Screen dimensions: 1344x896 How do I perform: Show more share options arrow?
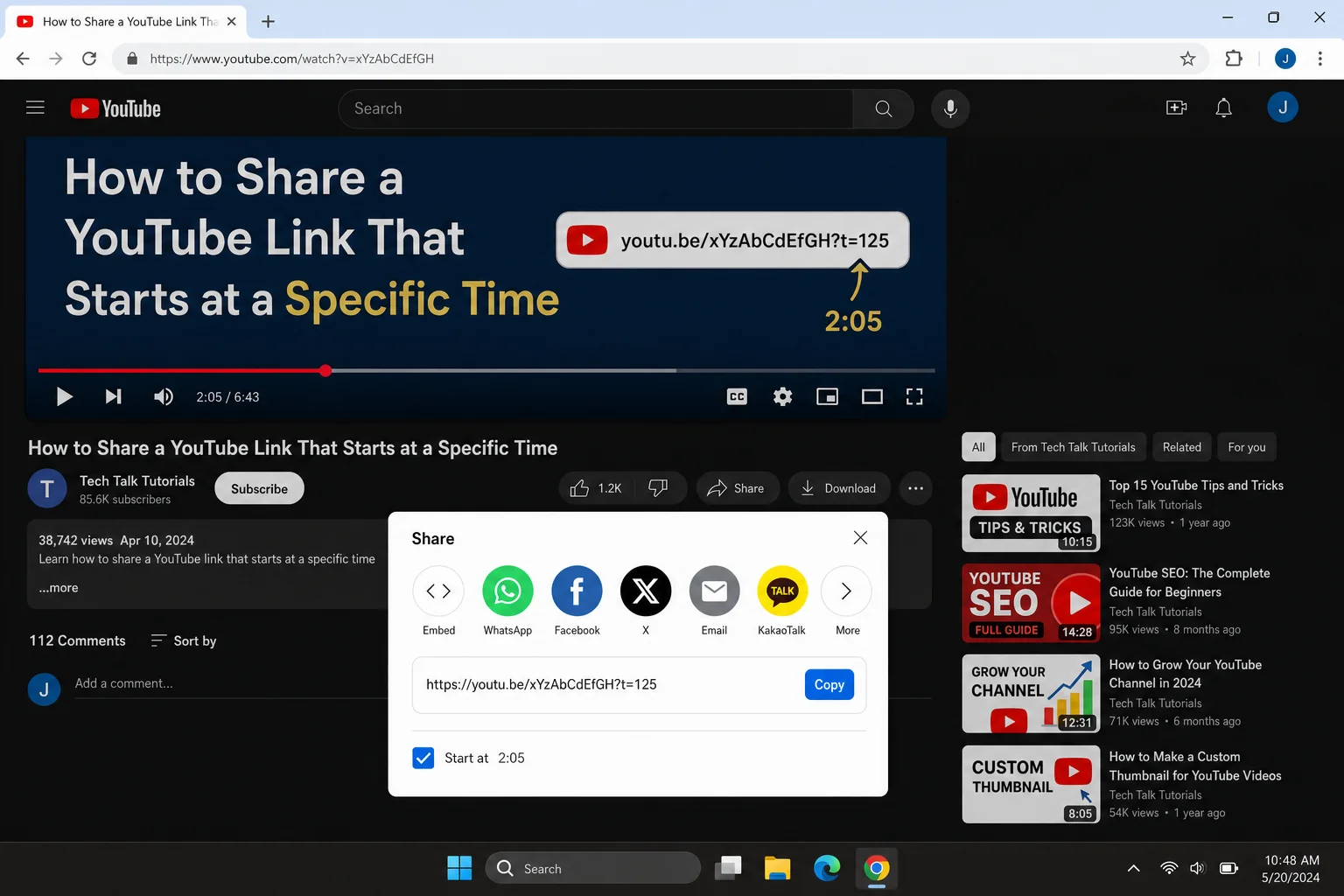[x=846, y=591]
